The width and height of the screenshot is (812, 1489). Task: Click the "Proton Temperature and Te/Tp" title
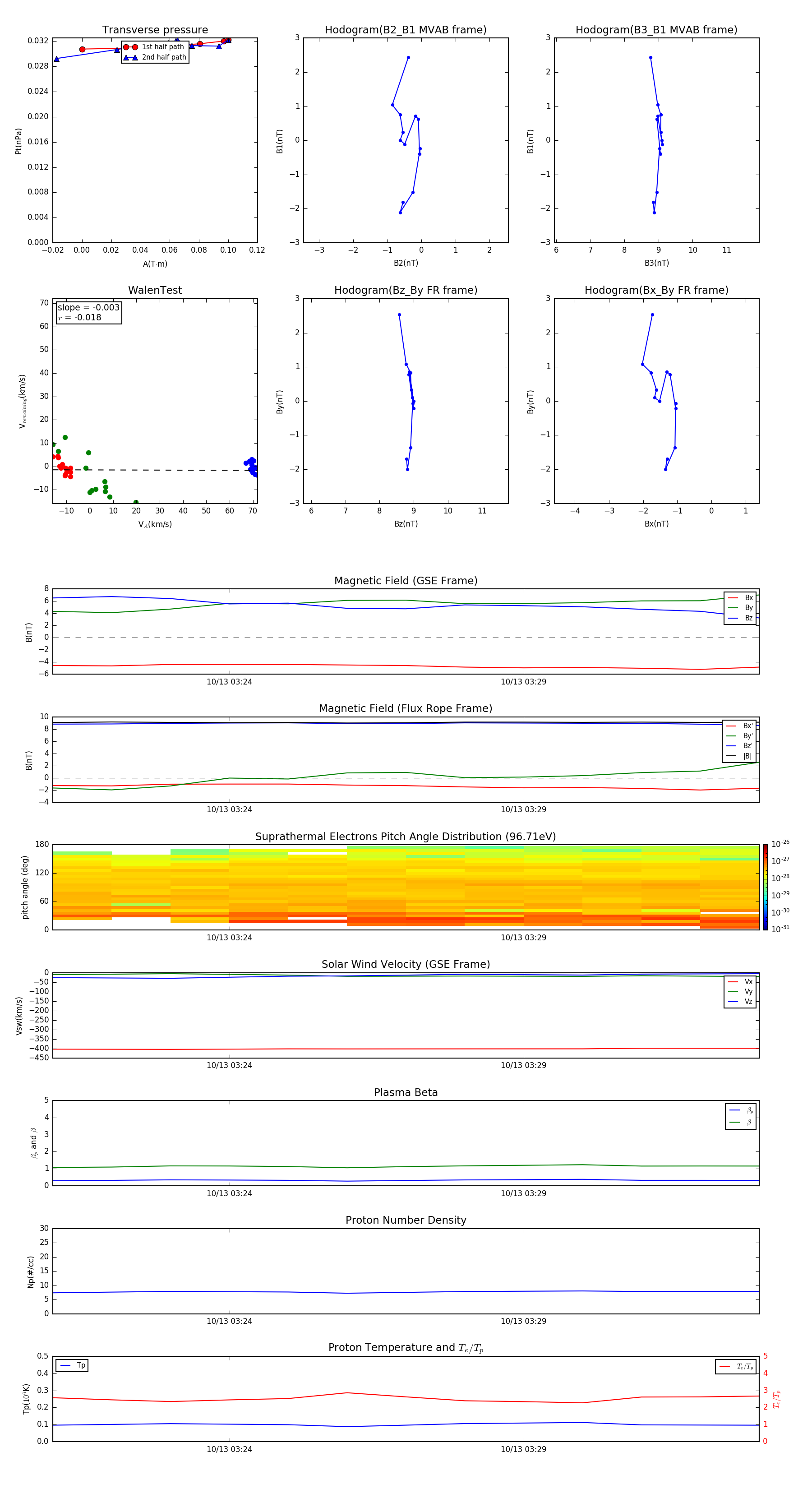click(x=406, y=1348)
